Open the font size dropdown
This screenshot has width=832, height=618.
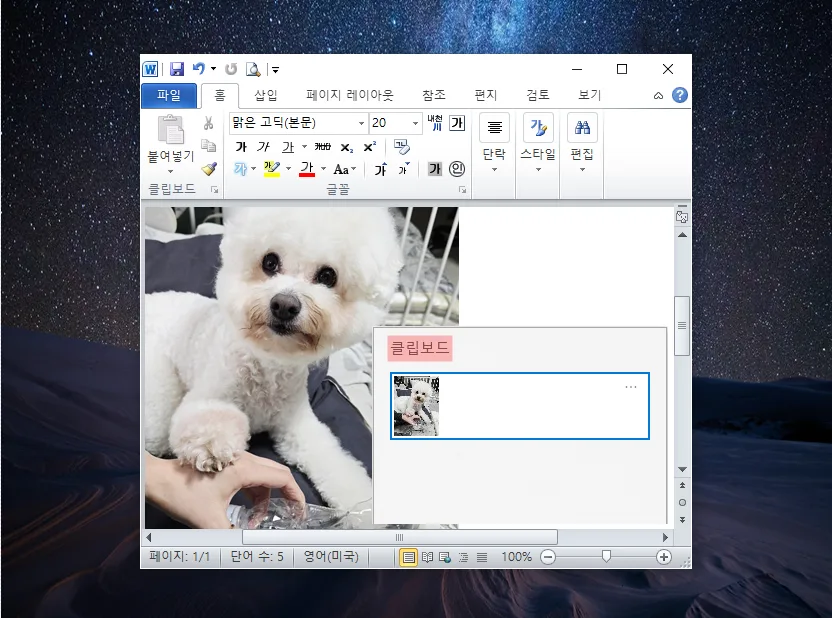[415, 123]
